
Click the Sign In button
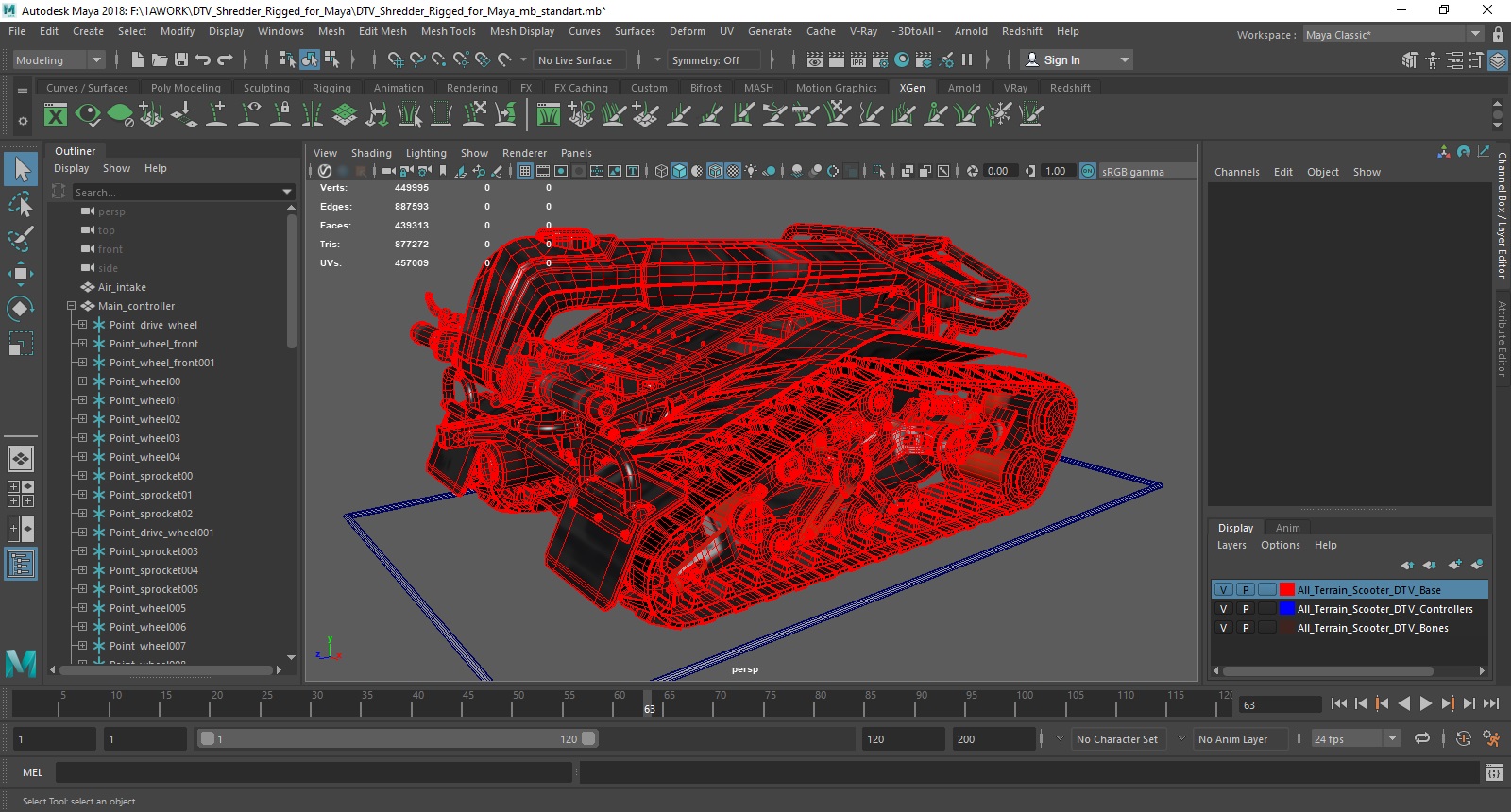(1078, 59)
